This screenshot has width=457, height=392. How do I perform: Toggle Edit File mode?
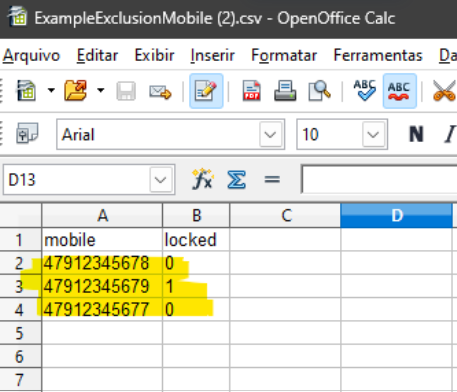pyautogui.click(x=206, y=91)
